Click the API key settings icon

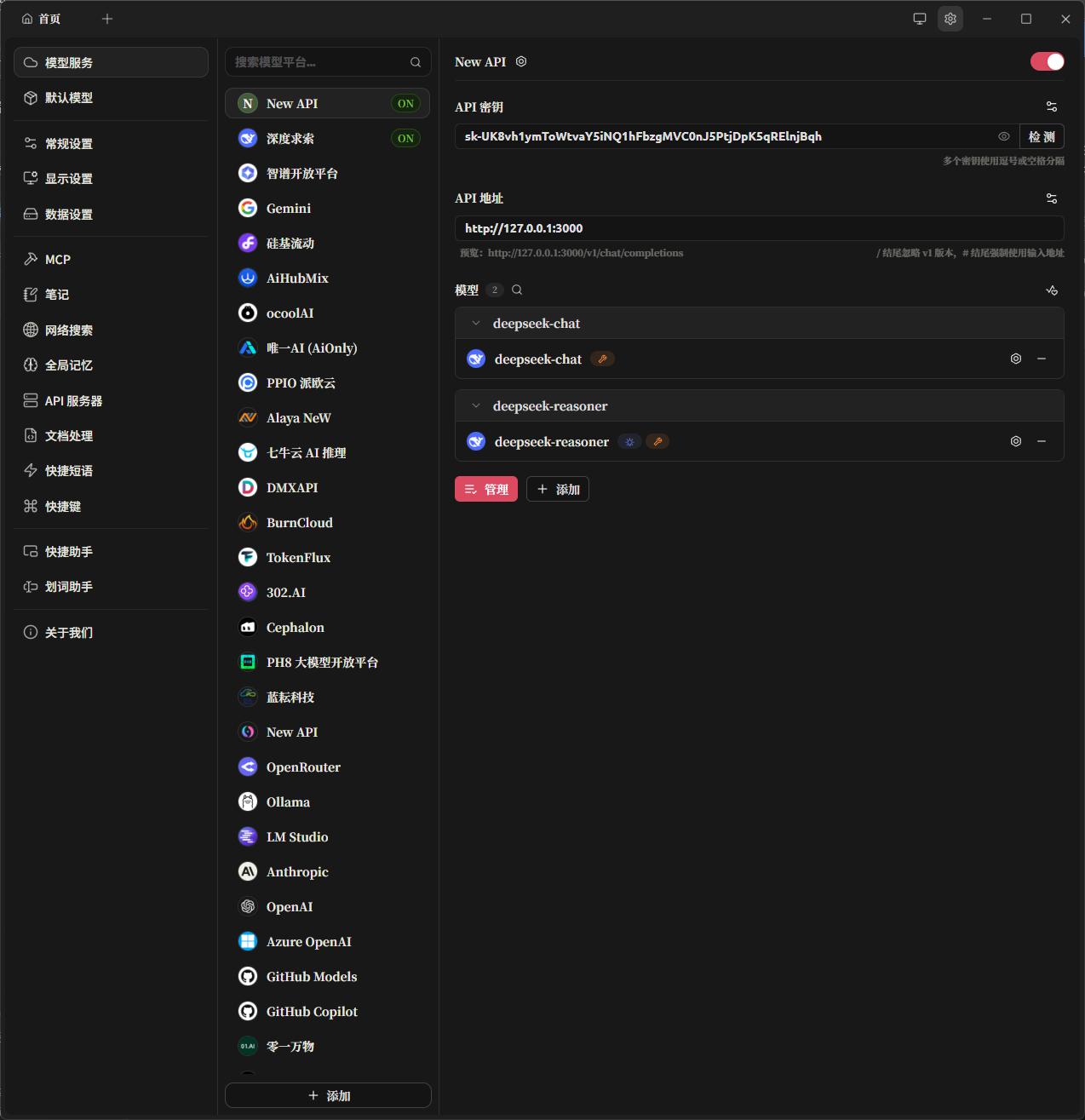coord(1052,106)
